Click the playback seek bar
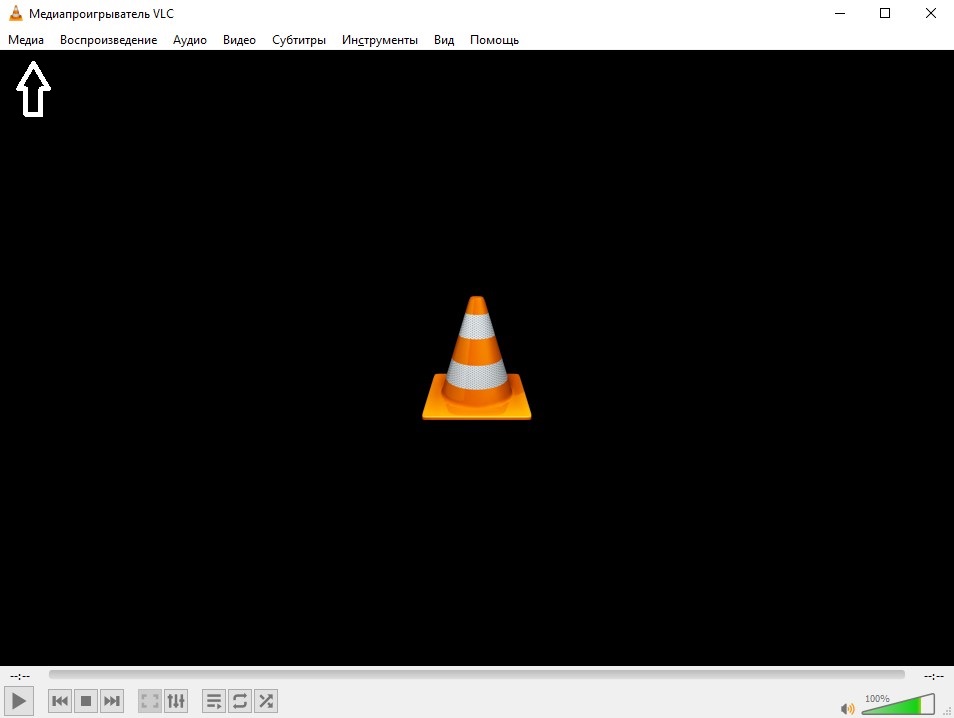Screen dimensions: 954x718 pos(476,674)
